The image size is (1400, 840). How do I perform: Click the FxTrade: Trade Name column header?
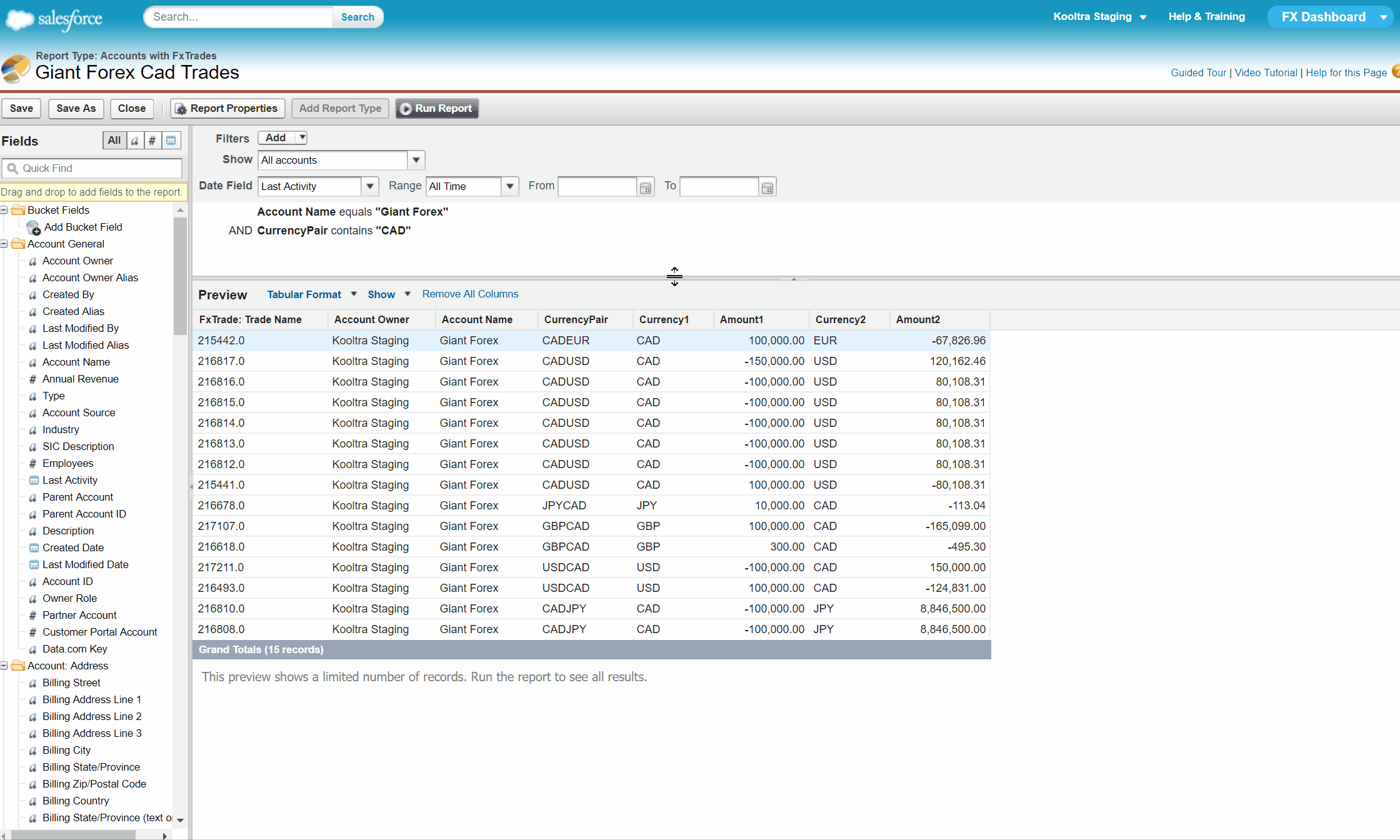click(261, 319)
